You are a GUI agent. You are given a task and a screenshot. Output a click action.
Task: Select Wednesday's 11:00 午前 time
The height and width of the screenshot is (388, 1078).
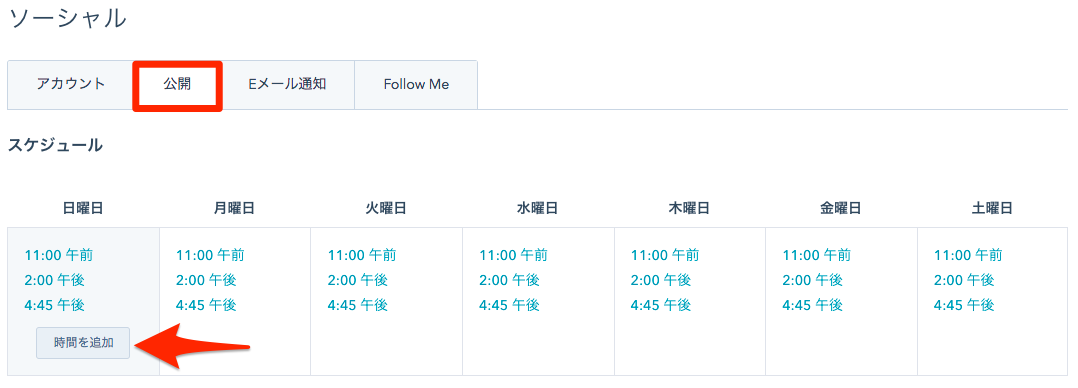tap(514, 255)
